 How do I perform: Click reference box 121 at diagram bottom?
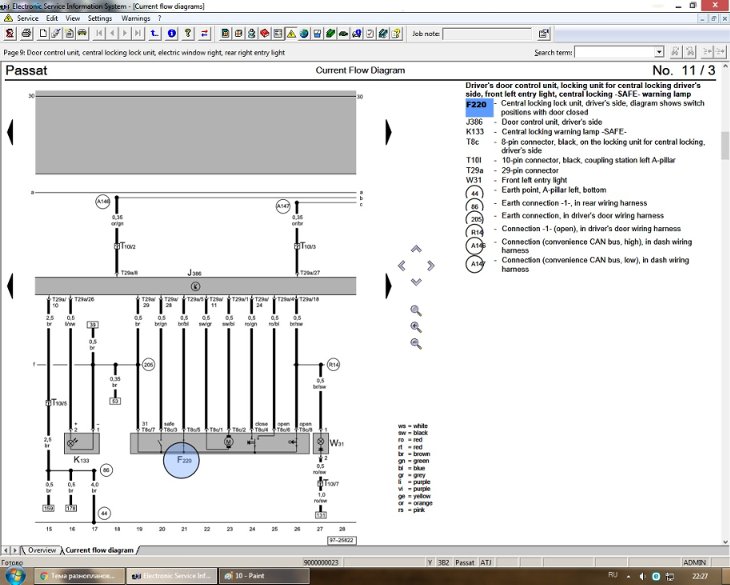[x=321, y=515]
